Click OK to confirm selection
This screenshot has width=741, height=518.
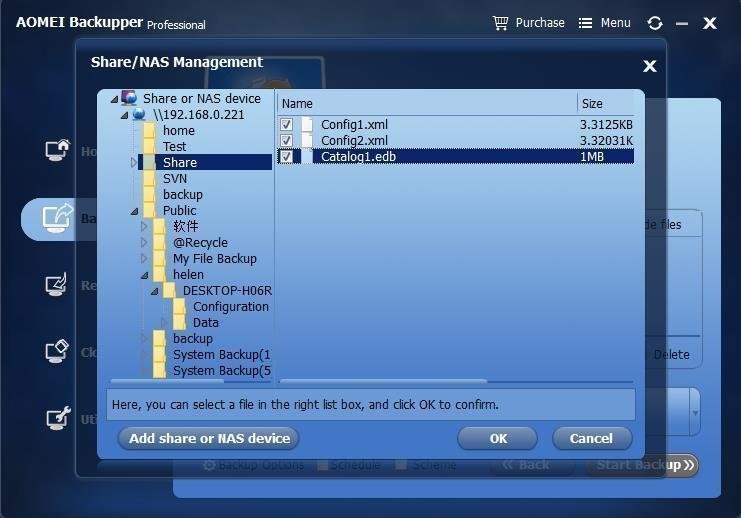point(498,439)
